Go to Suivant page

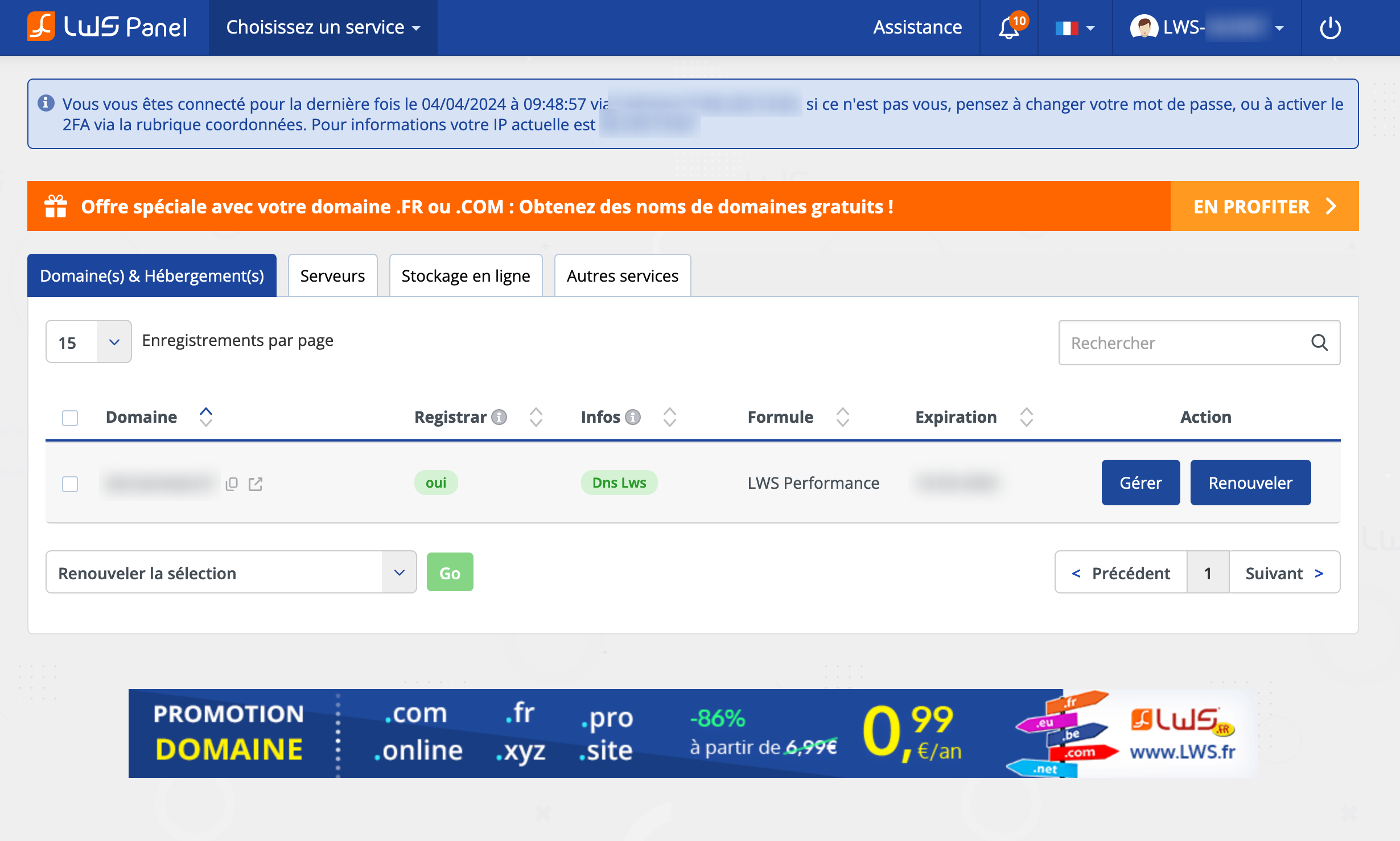(x=1284, y=573)
